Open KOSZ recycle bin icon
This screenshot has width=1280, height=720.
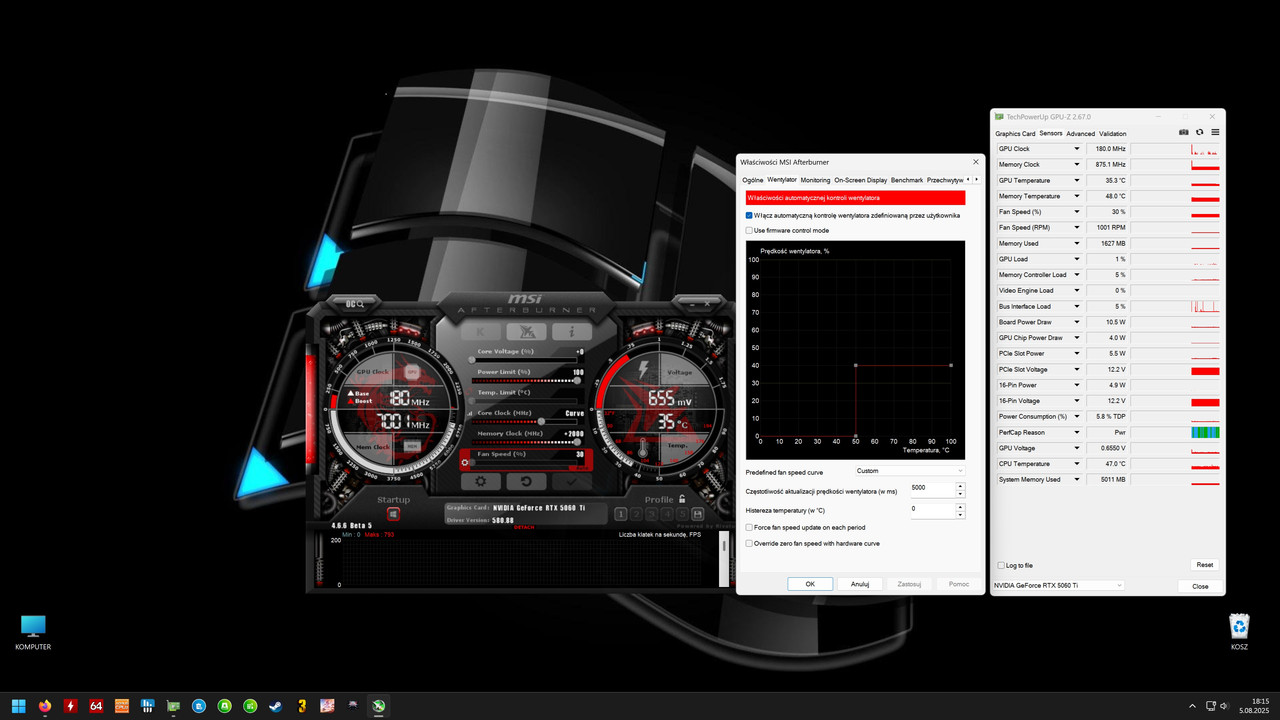tap(1240, 632)
